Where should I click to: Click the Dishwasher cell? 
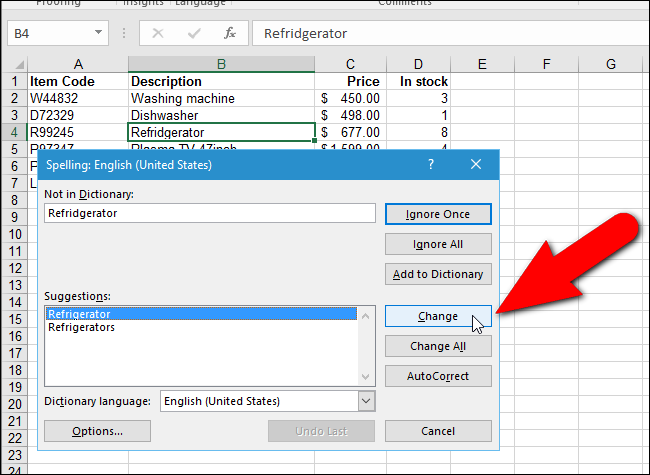pos(221,115)
